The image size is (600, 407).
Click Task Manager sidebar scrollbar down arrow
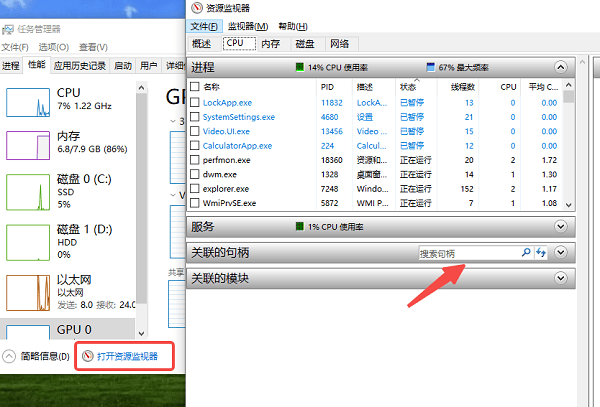(141, 333)
